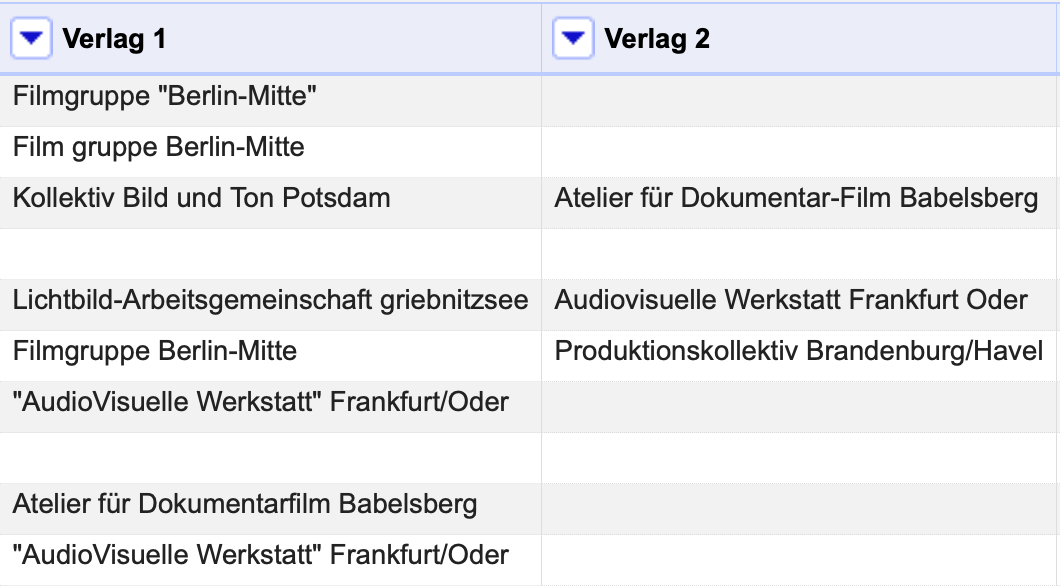Click empty Verlag 2 cell beside Filmgruppe "Berlin-Mitte"
Image resolution: width=1060 pixels, height=588 pixels.
click(x=800, y=98)
